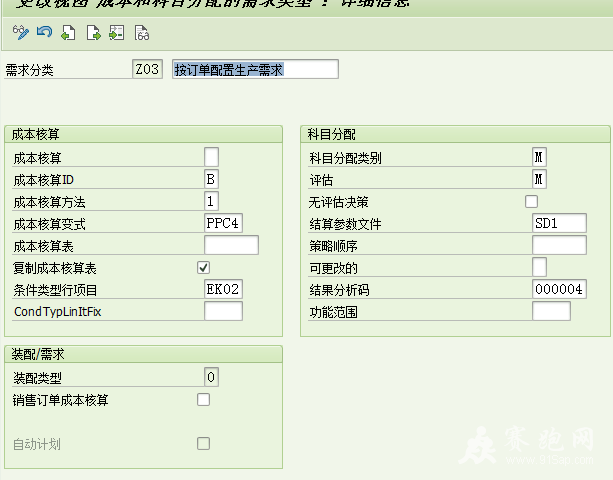This screenshot has height=480, width=613.
Task: Click the 成本核算变式 field PPC4
Action: click(x=223, y=223)
